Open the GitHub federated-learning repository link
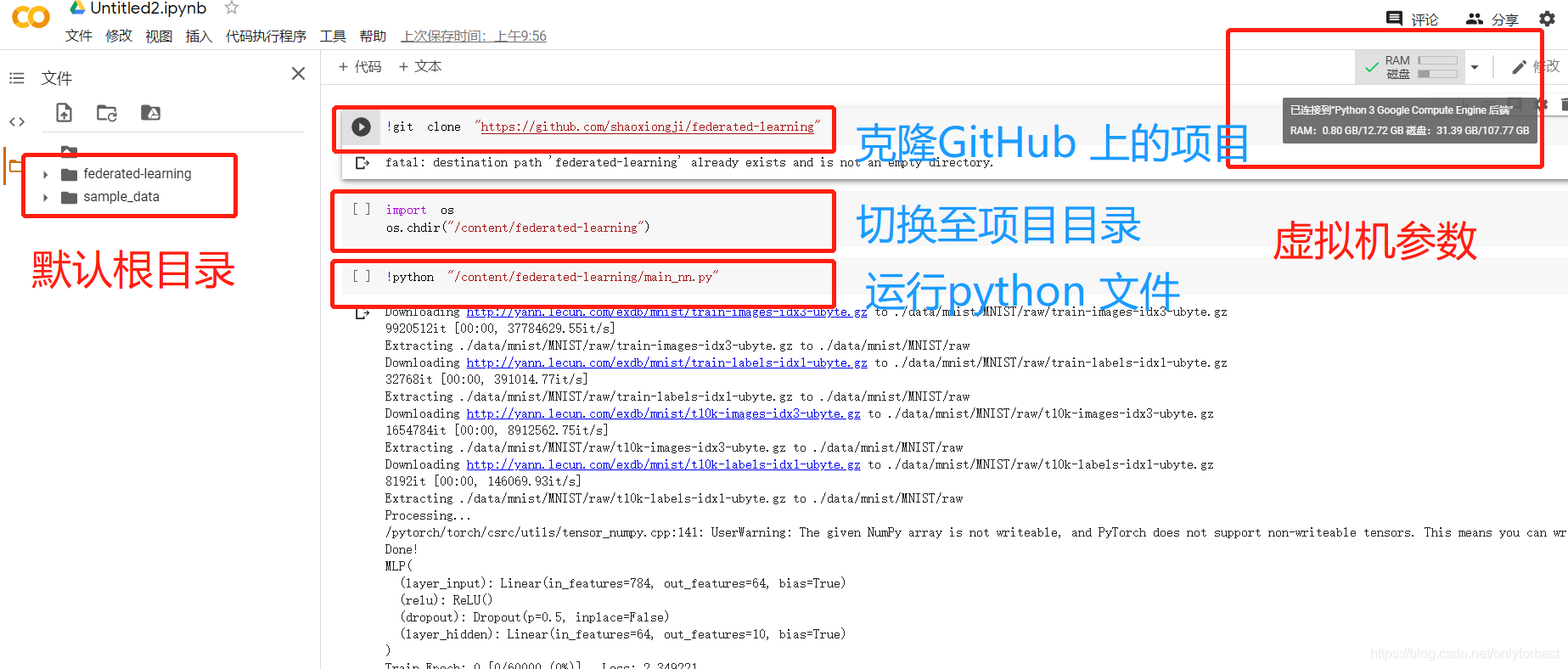 coord(647,126)
